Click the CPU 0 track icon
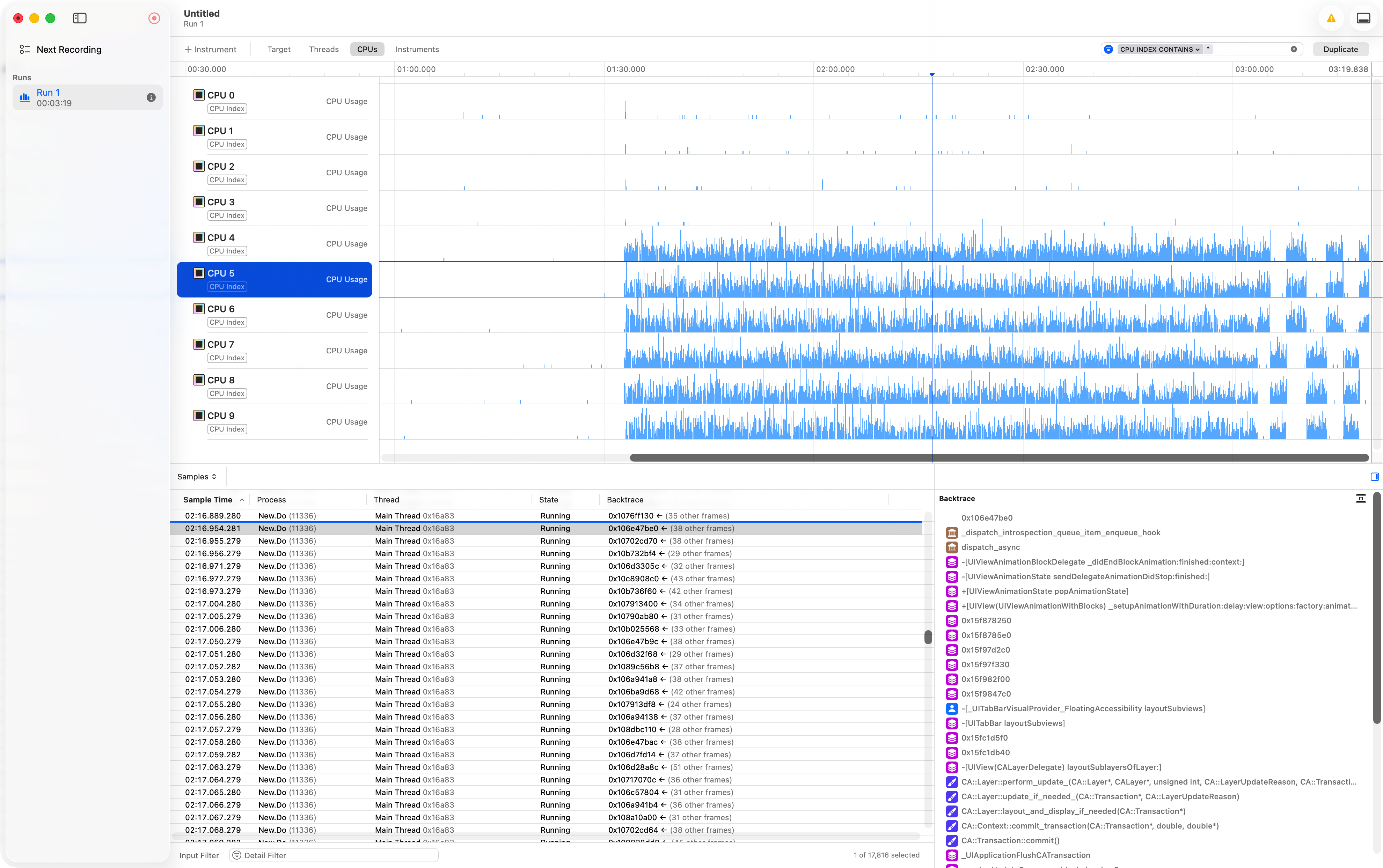Screen dimensions: 1383x868 [199, 95]
